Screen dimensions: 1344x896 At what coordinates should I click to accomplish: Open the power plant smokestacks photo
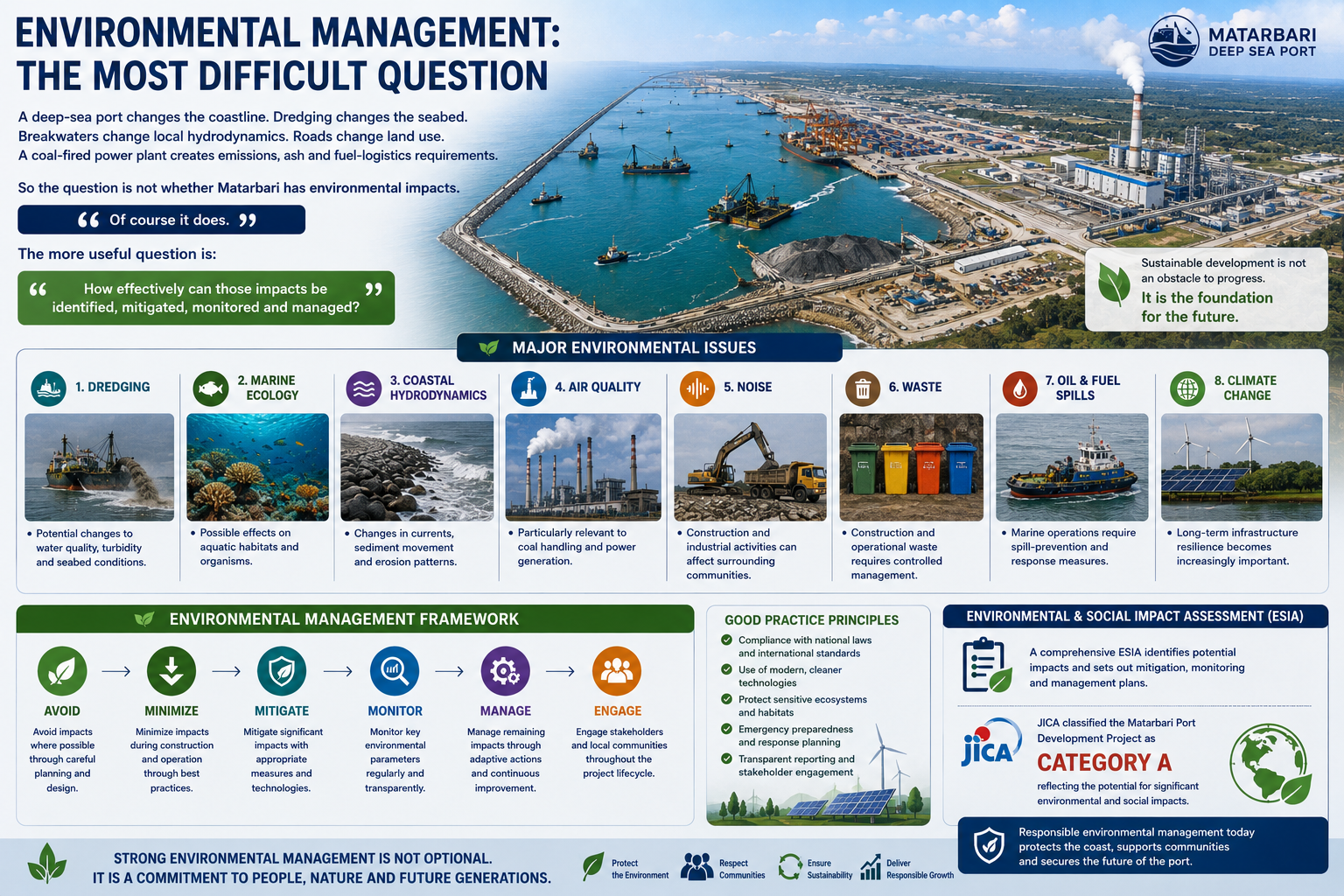pos(584,467)
